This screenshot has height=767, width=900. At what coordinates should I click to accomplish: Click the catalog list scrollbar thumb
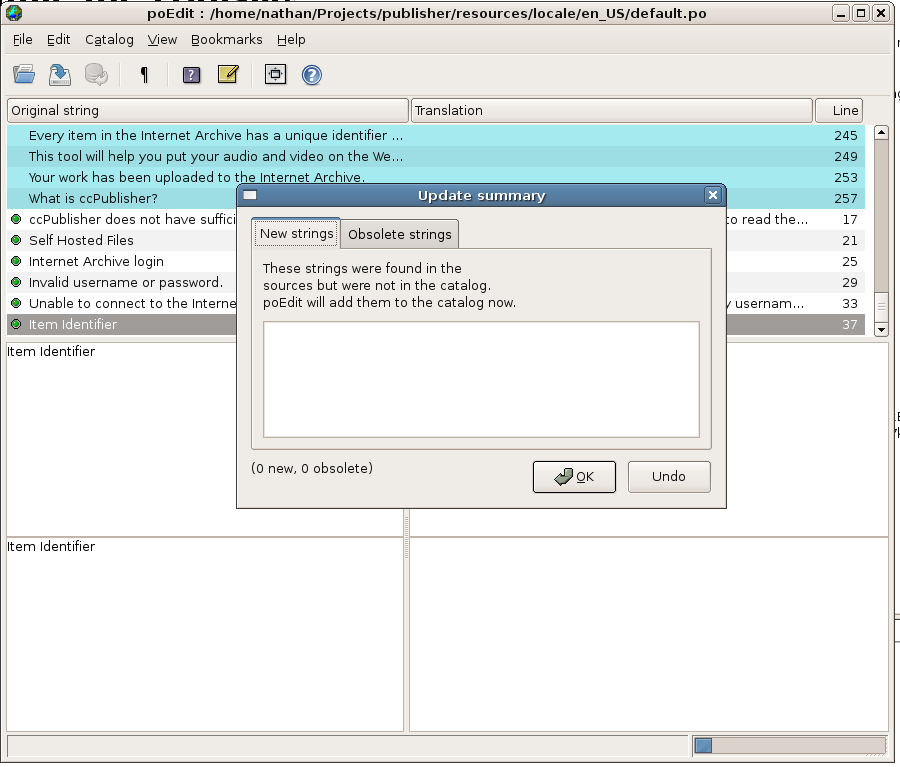(881, 307)
